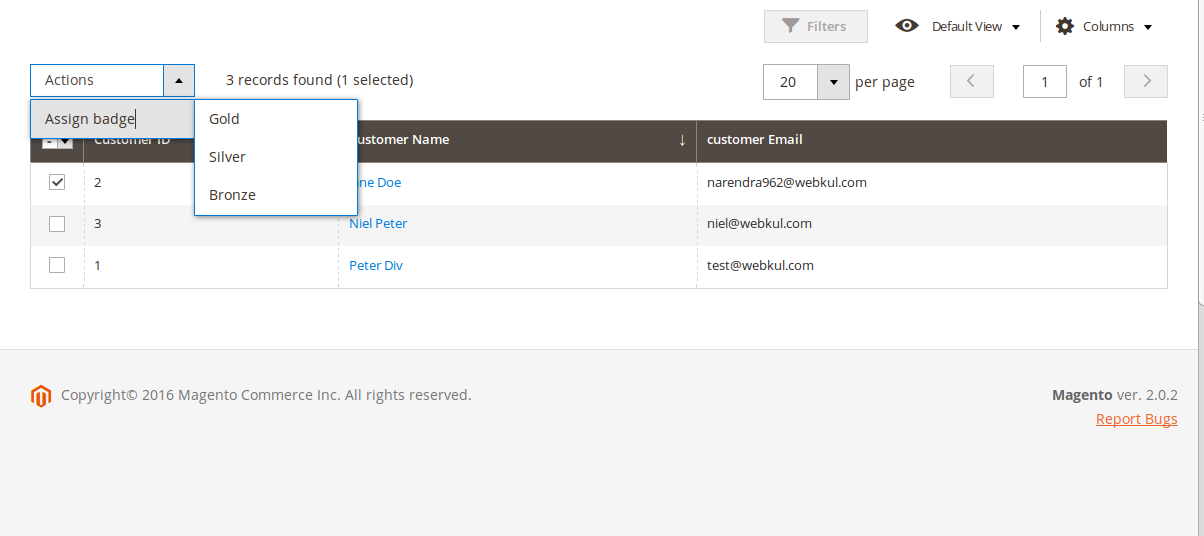Image resolution: width=1204 pixels, height=536 pixels.
Task: Choose Gold badge from submenu
Action: [224, 119]
